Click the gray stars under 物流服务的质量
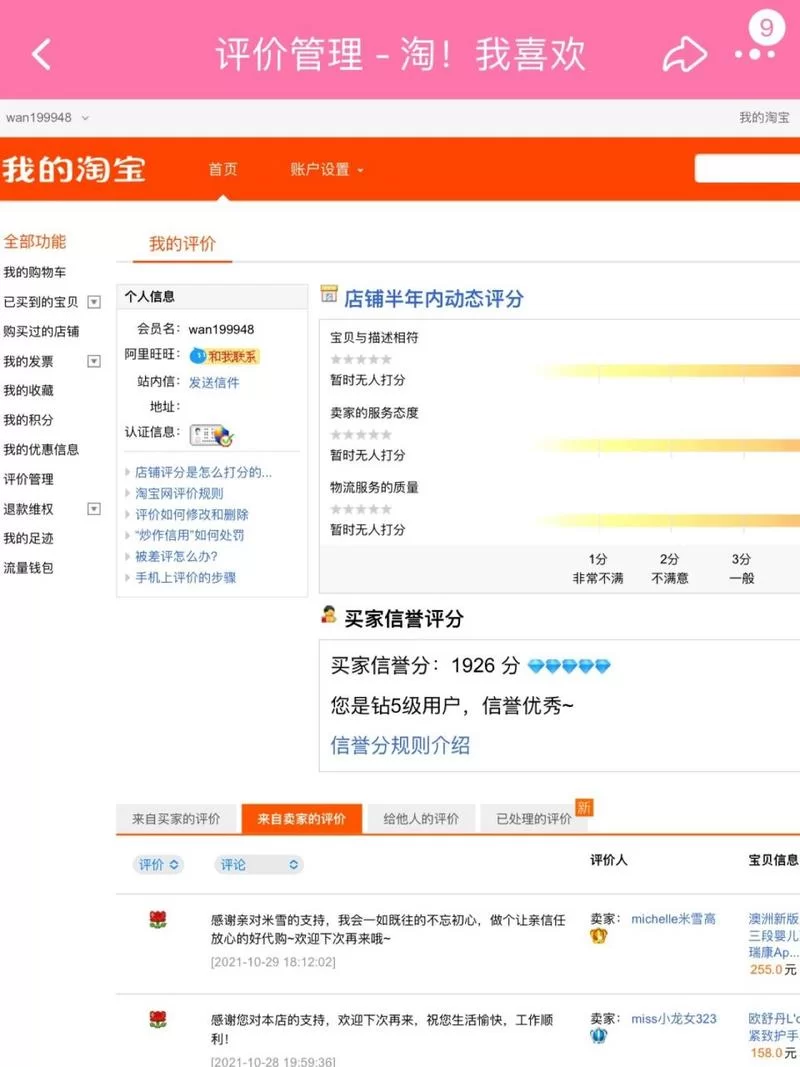 coord(361,509)
